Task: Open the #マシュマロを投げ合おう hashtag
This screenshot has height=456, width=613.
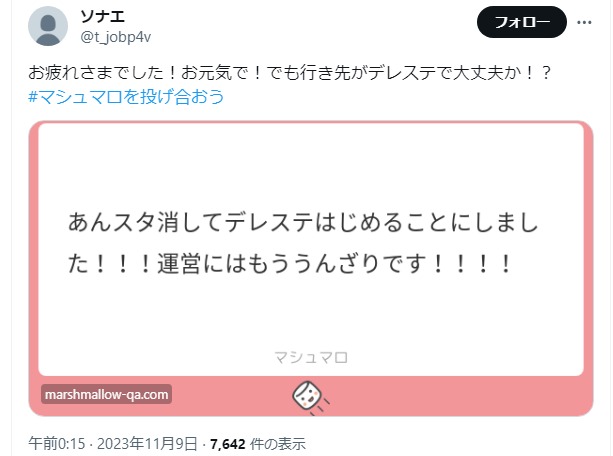Action: point(126,97)
